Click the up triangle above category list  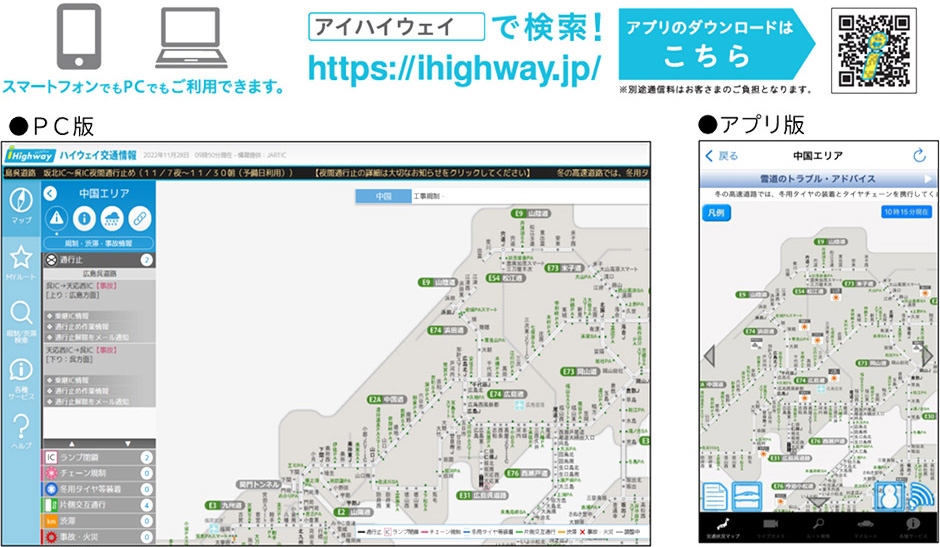71,444
